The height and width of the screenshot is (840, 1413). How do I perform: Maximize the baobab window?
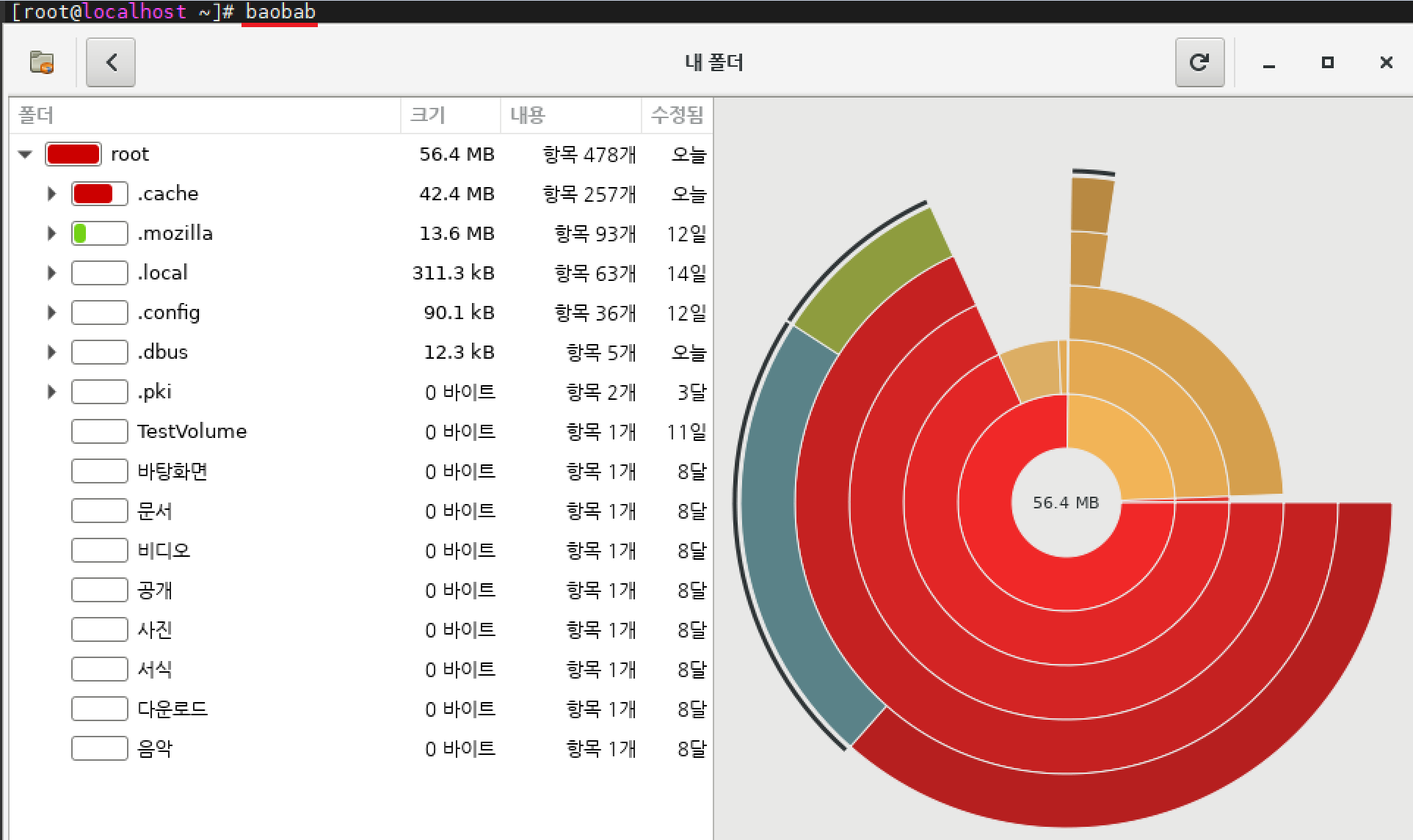point(1327,62)
